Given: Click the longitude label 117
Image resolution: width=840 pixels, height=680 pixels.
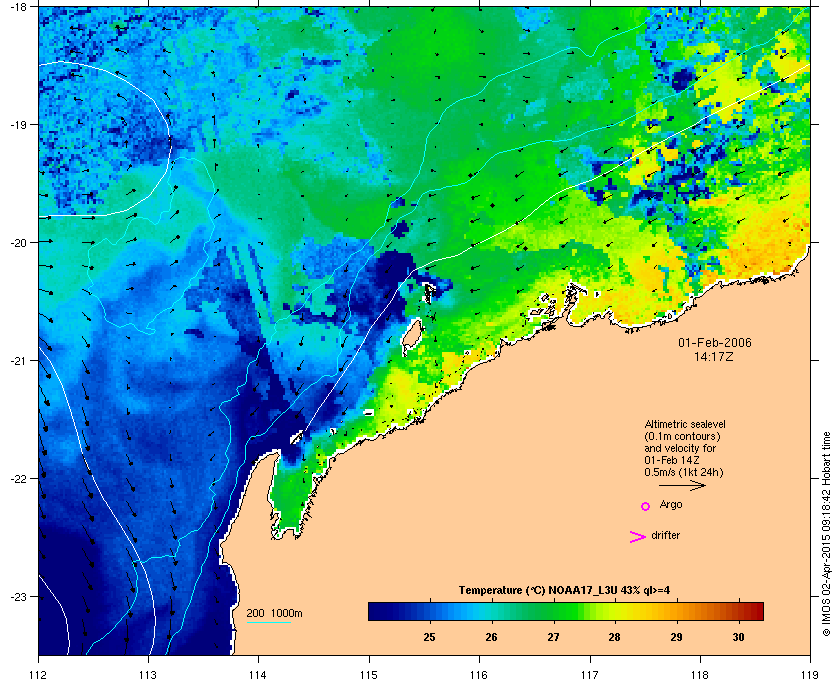Looking at the screenshot, I should click(x=589, y=675).
